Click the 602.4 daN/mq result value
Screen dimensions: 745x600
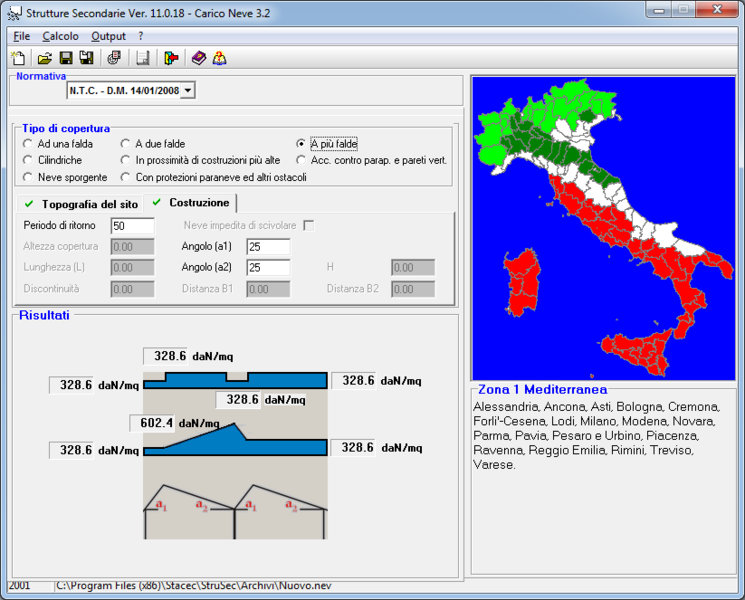152,422
